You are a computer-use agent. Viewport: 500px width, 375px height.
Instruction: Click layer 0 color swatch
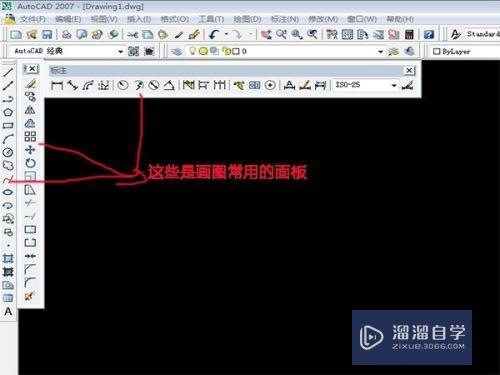(x=236, y=51)
